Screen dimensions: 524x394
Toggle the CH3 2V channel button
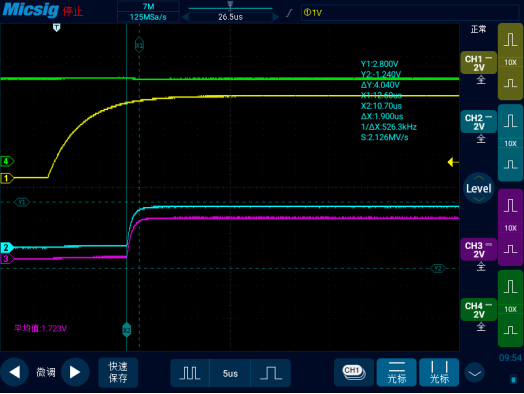478,250
